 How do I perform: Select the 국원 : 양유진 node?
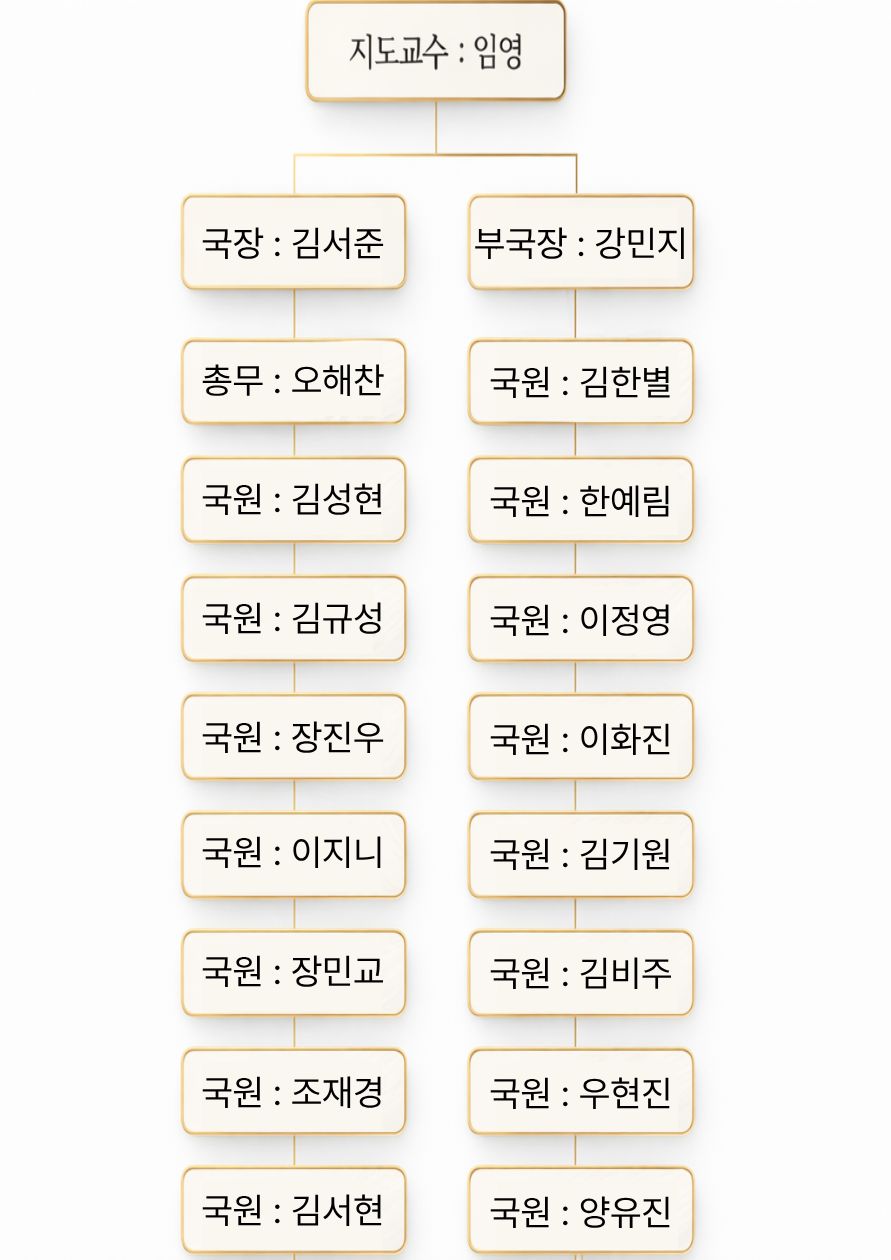tap(580, 1209)
